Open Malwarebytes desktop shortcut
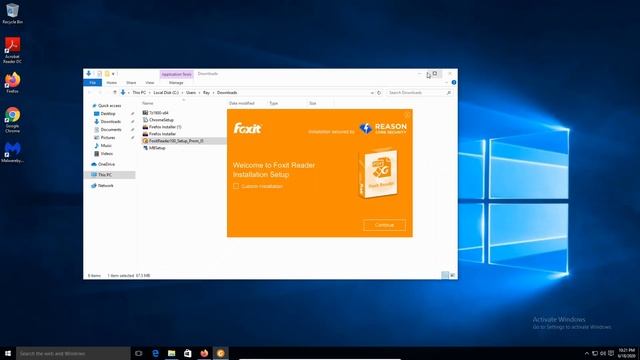 tap(12, 152)
